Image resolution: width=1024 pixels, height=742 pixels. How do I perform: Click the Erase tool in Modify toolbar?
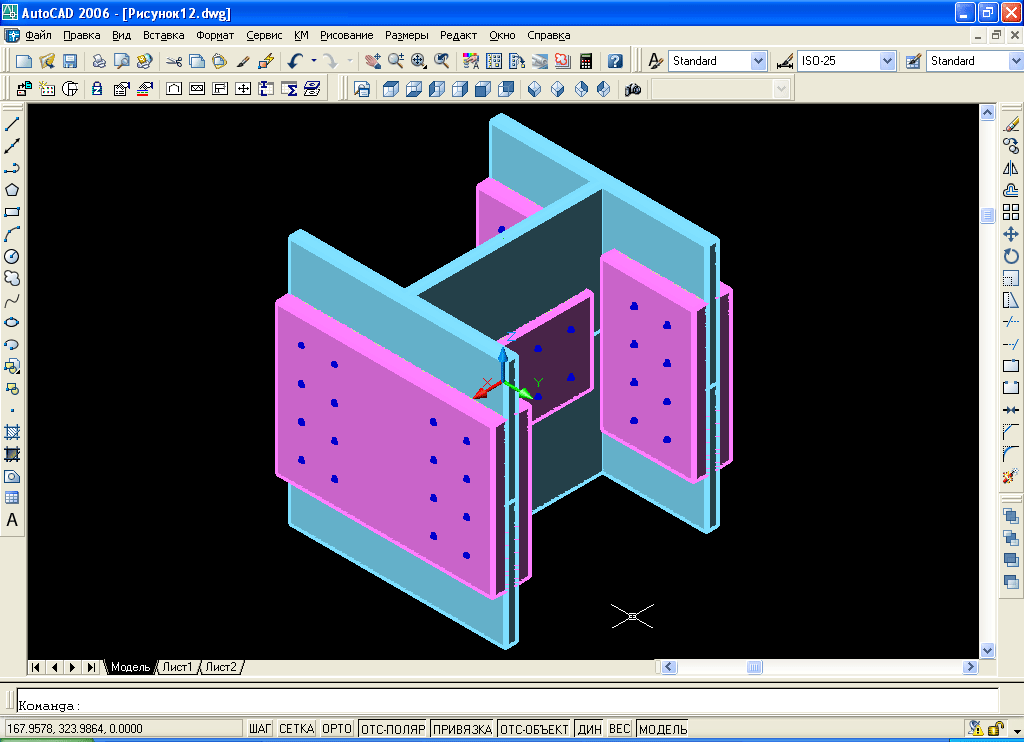(1011, 125)
